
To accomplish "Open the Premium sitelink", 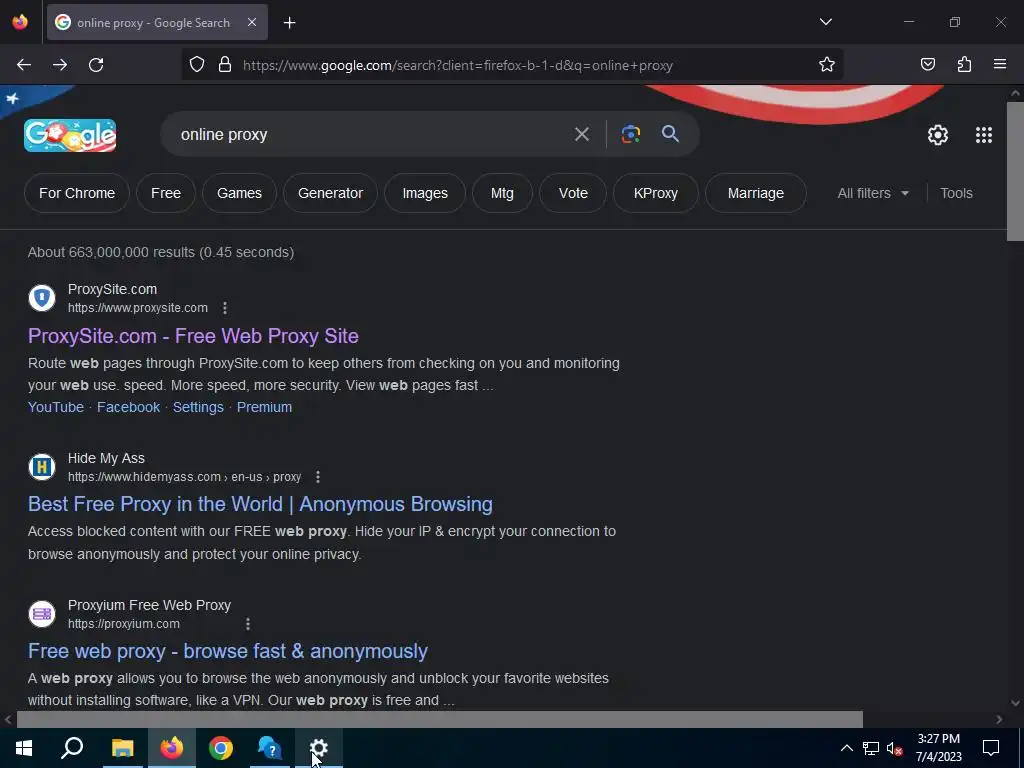I will (264, 407).
